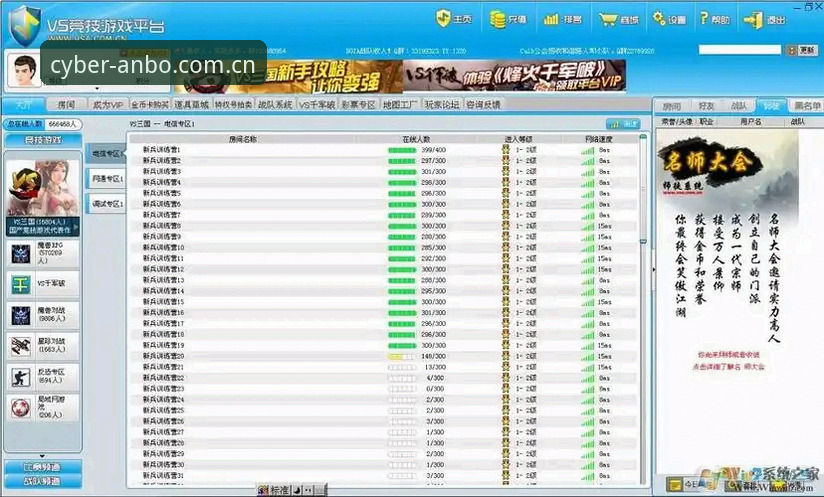The height and width of the screenshot is (497, 824).
Task: Open the 咨询反馈 tab
Action: 483,105
